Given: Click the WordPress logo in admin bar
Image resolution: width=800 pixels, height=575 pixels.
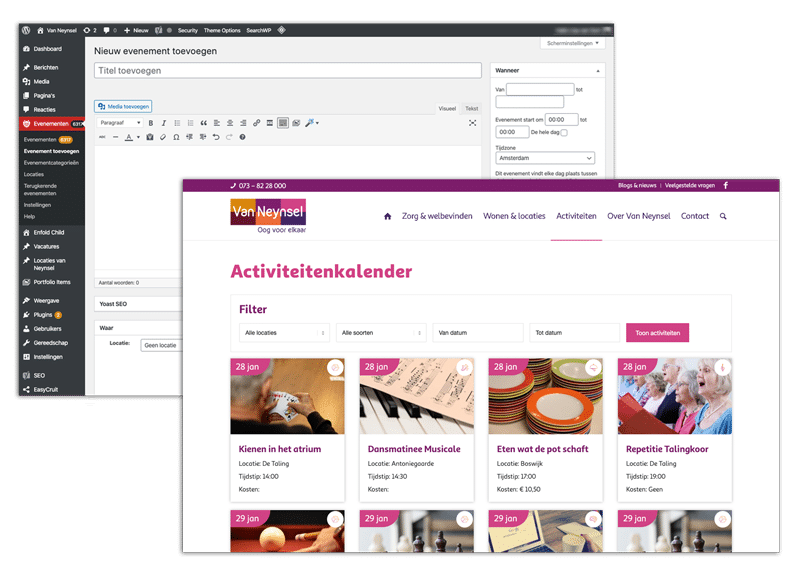Looking at the screenshot, I should click(x=26, y=30).
